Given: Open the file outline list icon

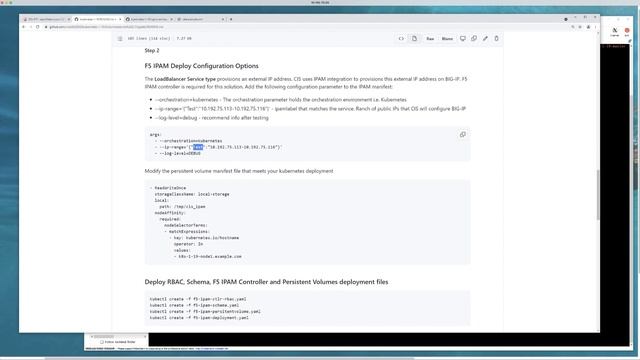Looking at the screenshot, I should (x=120, y=38).
